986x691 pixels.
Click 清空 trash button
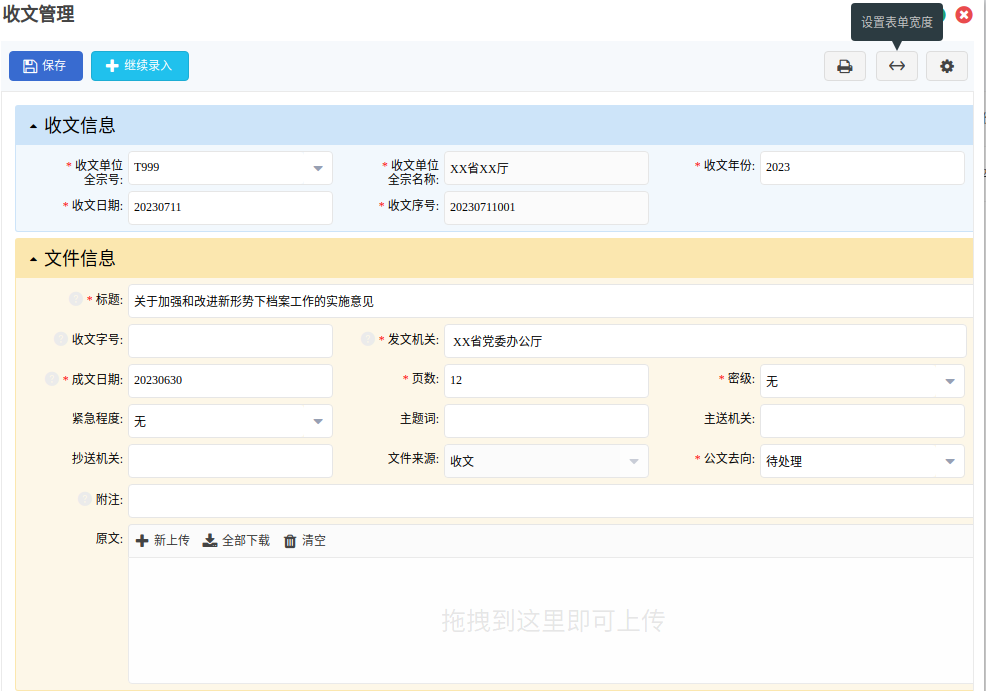pyautogui.click(x=304, y=541)
